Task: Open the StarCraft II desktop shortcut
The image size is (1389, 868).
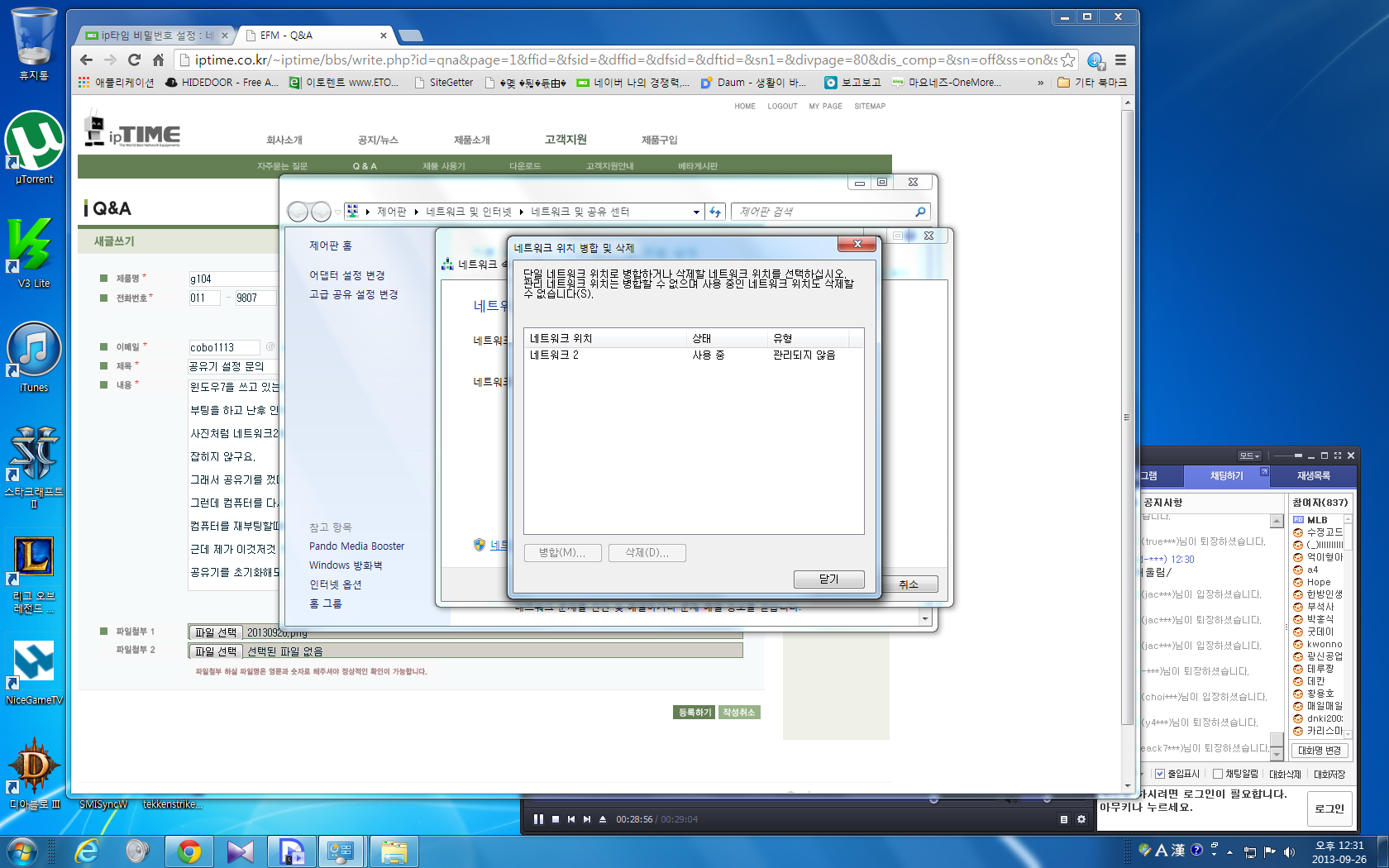Action: [x=34, y=467]
